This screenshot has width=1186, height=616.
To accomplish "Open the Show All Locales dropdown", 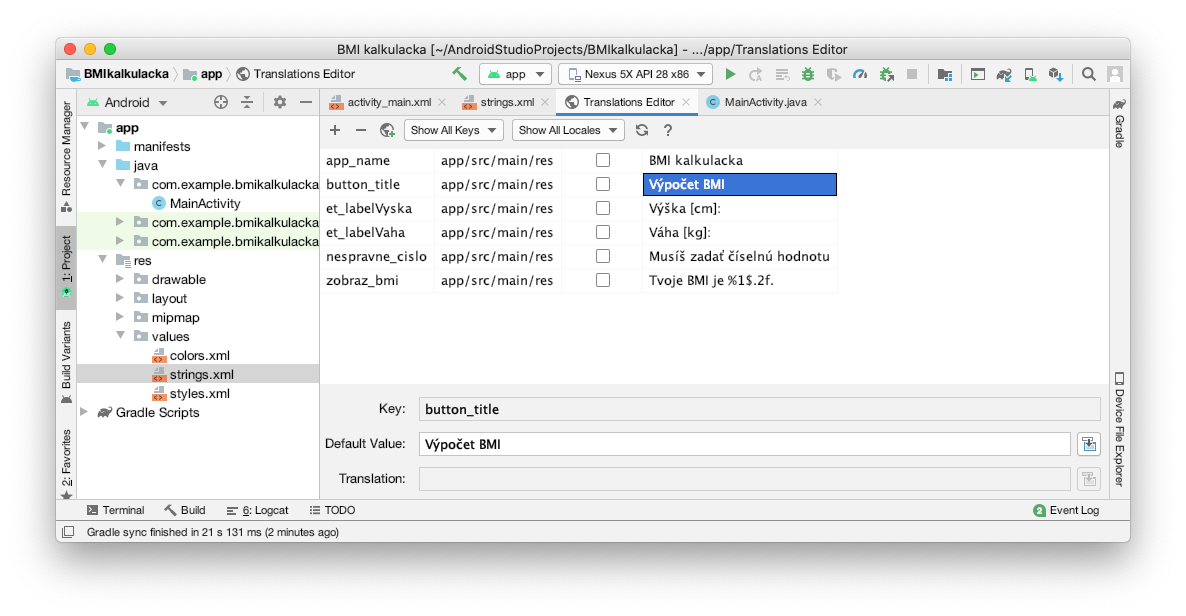I will click(567, 130).
